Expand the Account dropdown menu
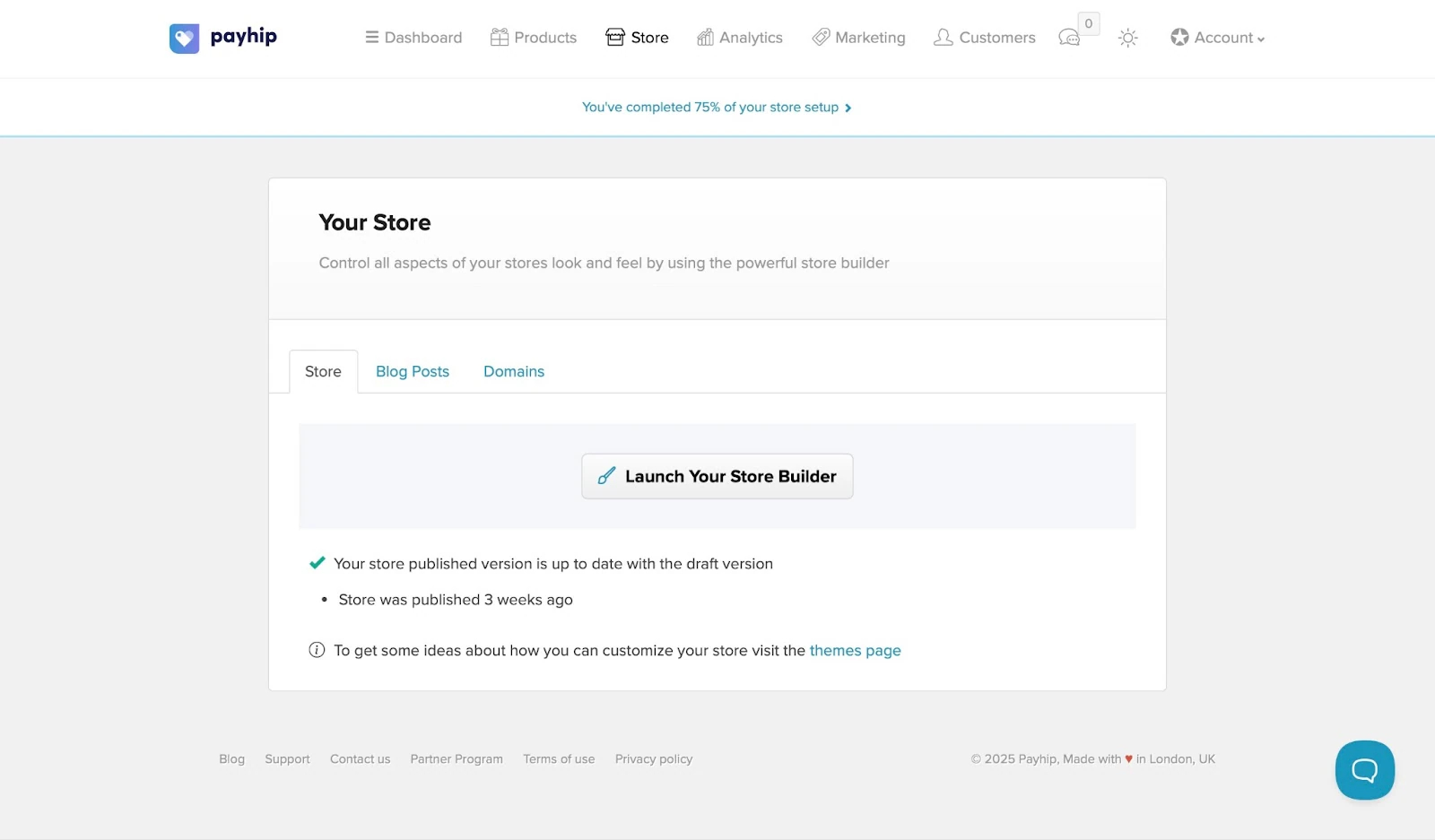Screen dimensions: 1435x840 point(1217,38)
